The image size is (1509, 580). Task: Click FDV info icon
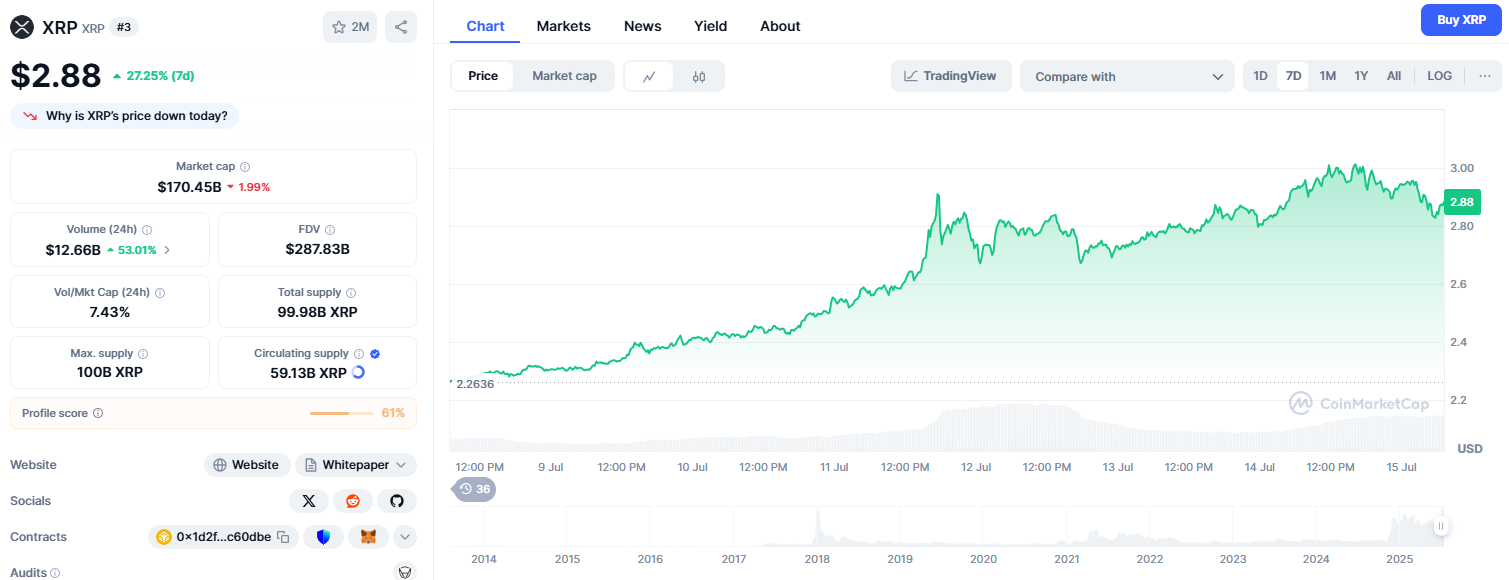point(330,230)
